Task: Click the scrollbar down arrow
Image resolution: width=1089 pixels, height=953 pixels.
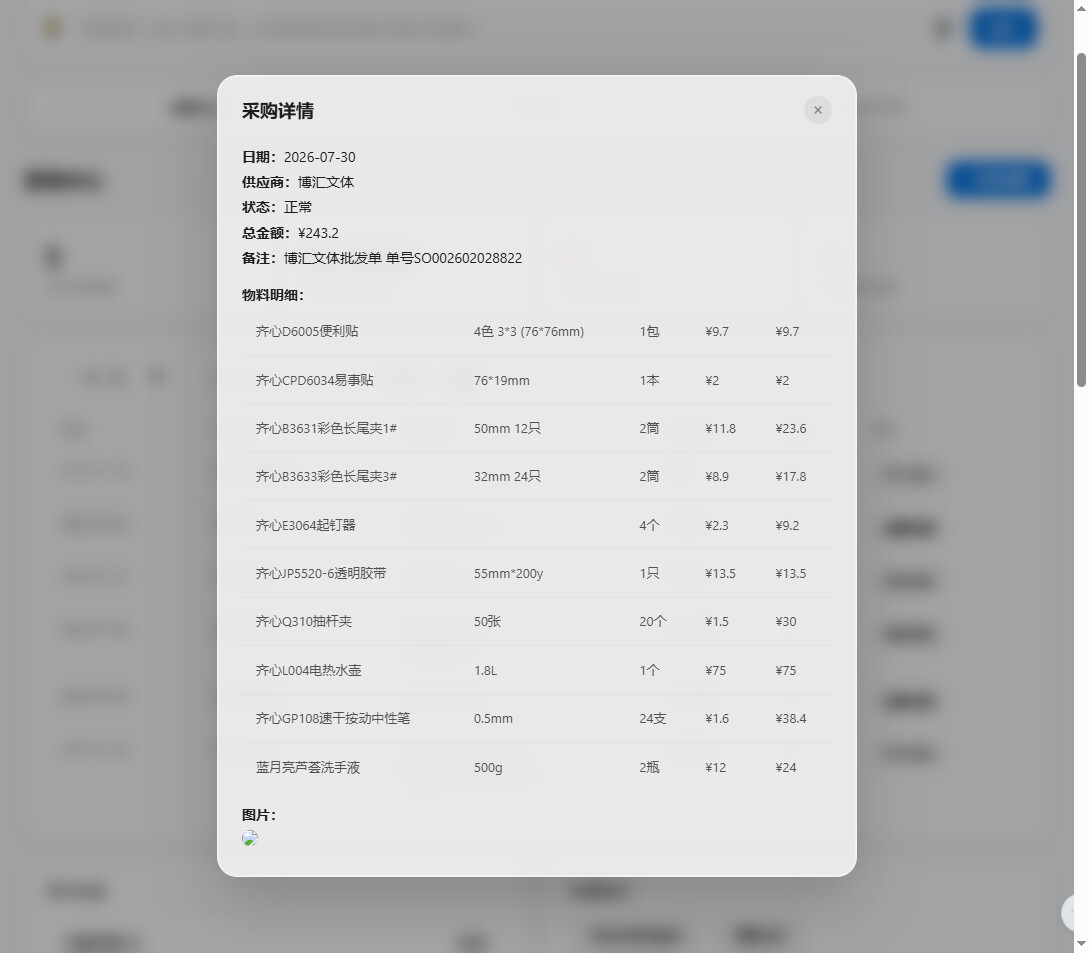Action: (1081, 945)
